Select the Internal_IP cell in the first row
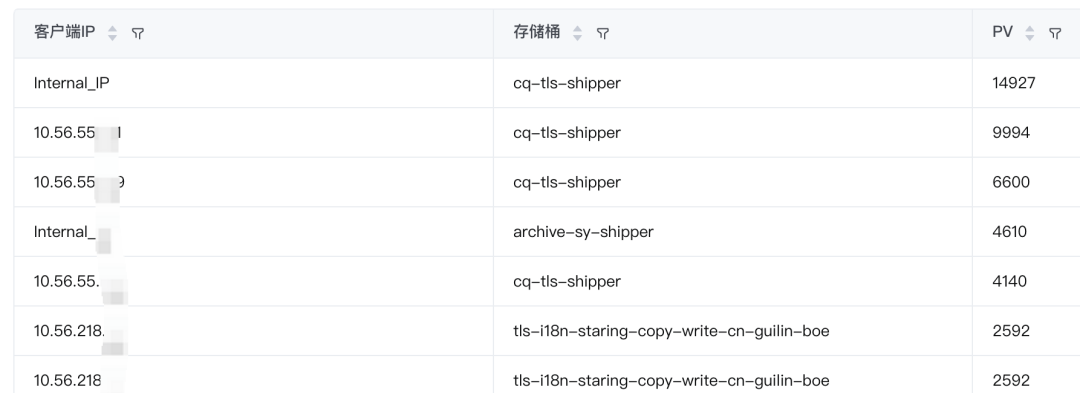1080x393 pixels. click(72, 83)
